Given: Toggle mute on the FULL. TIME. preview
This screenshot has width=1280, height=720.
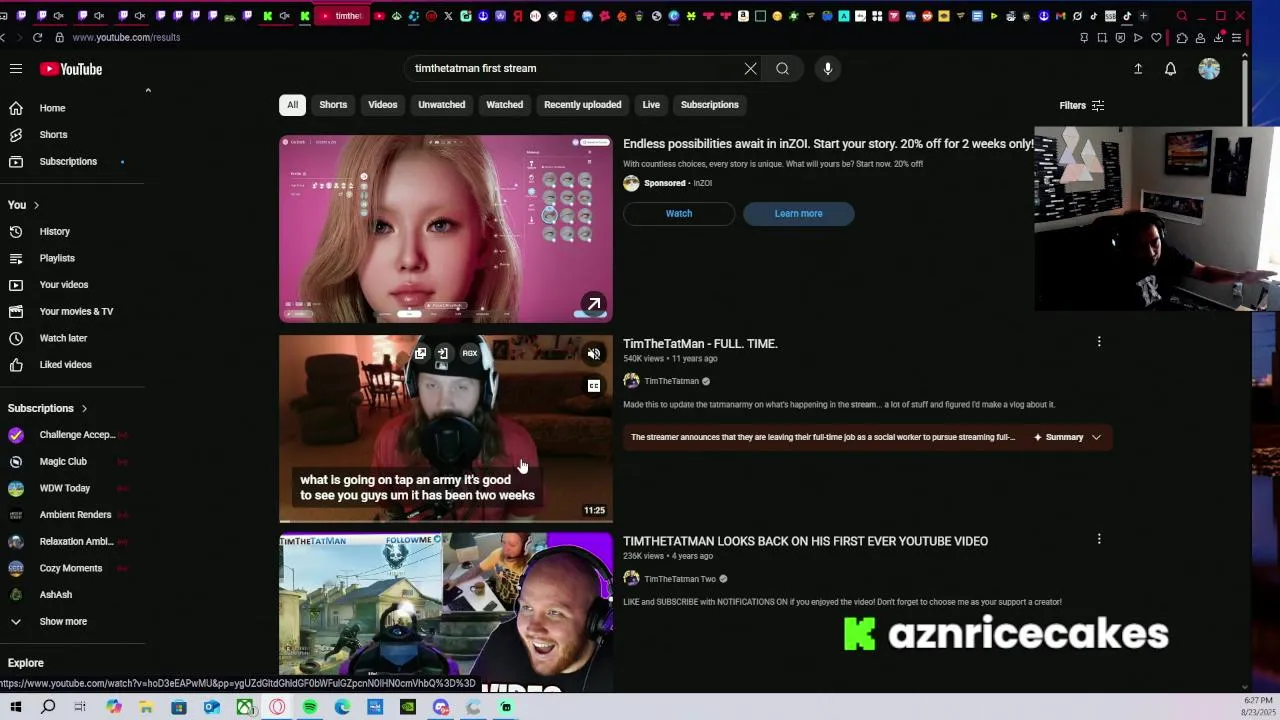Looking at the screenshot, I should click(x=594, y=354).
